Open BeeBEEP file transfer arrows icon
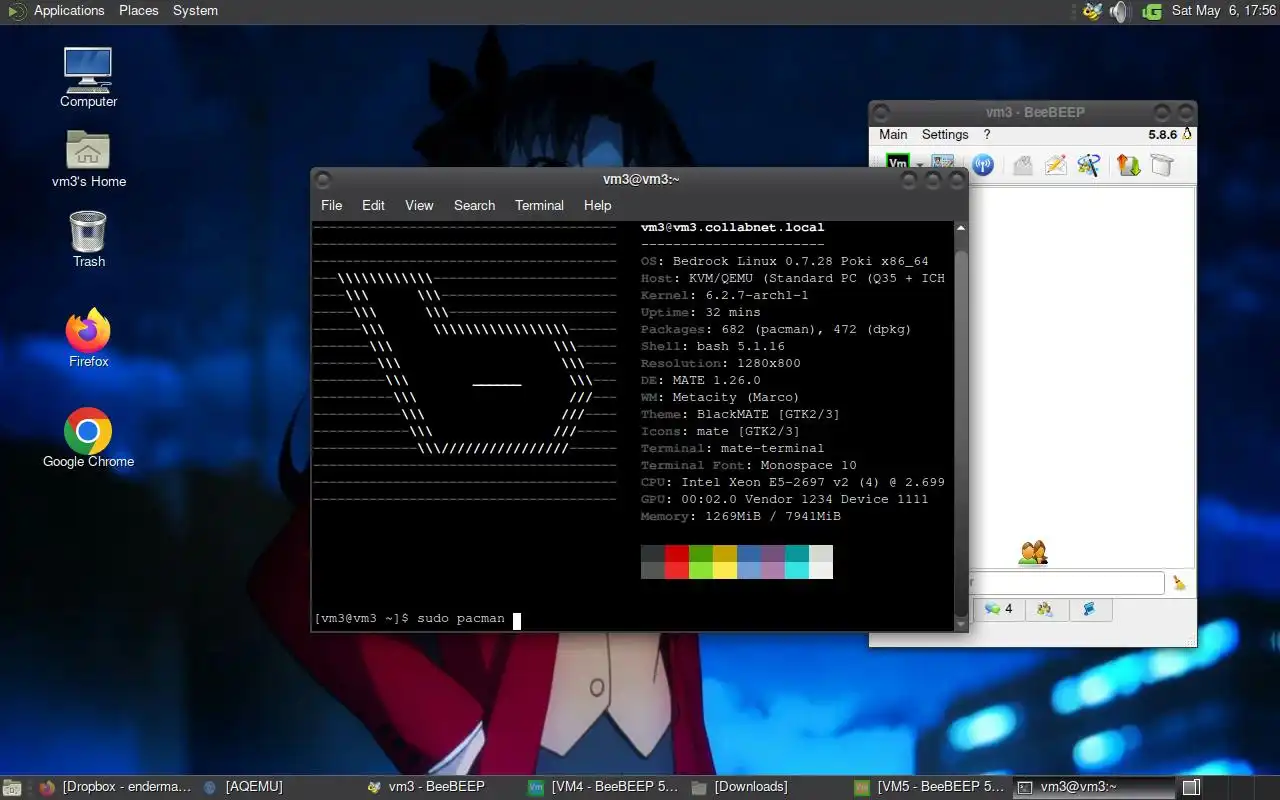 (x=1129, y=165)
